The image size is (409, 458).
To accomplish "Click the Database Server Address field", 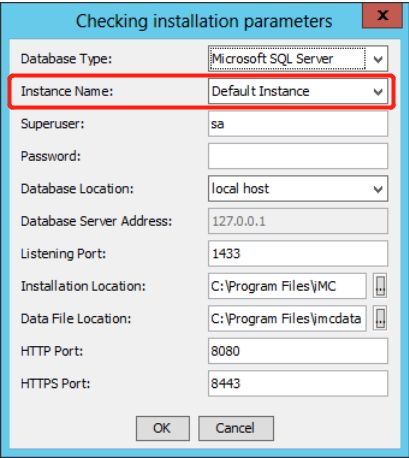I will (x=298, y=221).
